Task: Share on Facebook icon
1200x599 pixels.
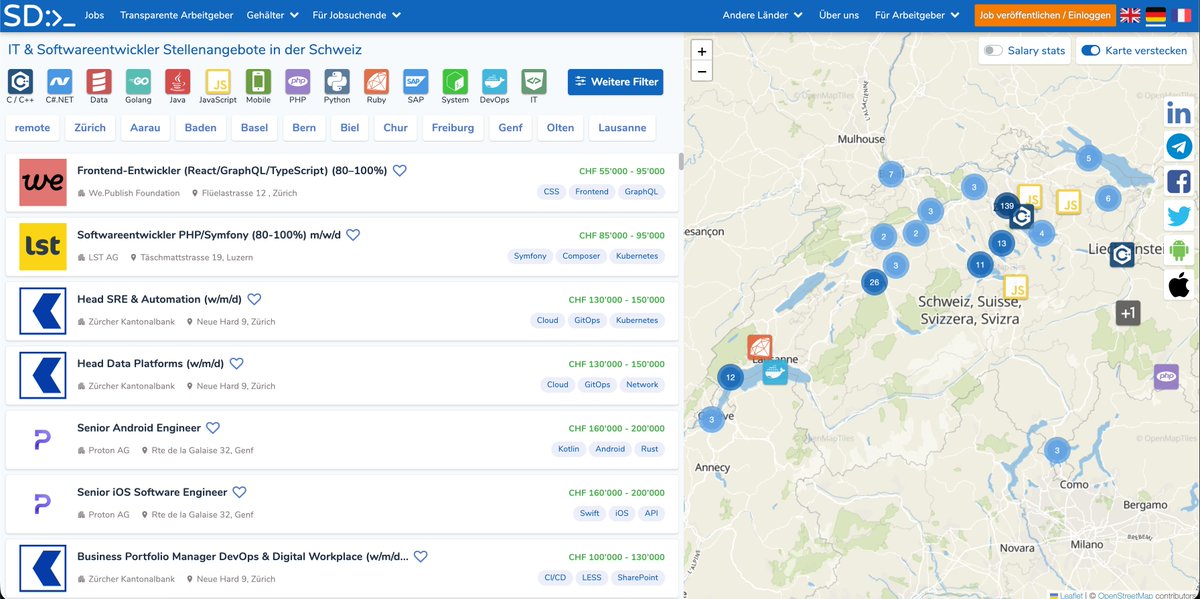Action: click(x=1179, y=182)
